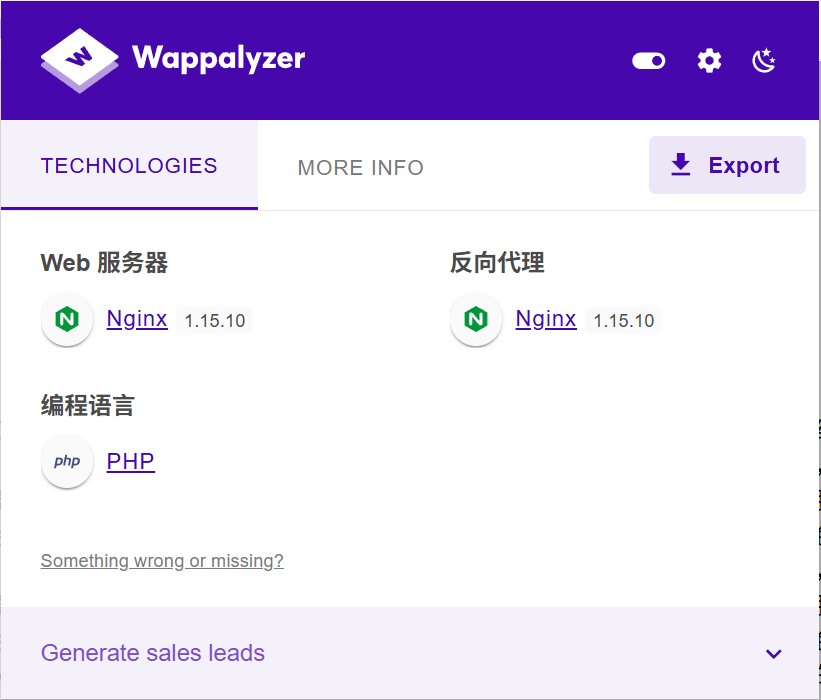Click the PHP logo icon
The width and height of the screenshot is (821, 700).
point(67,461)
